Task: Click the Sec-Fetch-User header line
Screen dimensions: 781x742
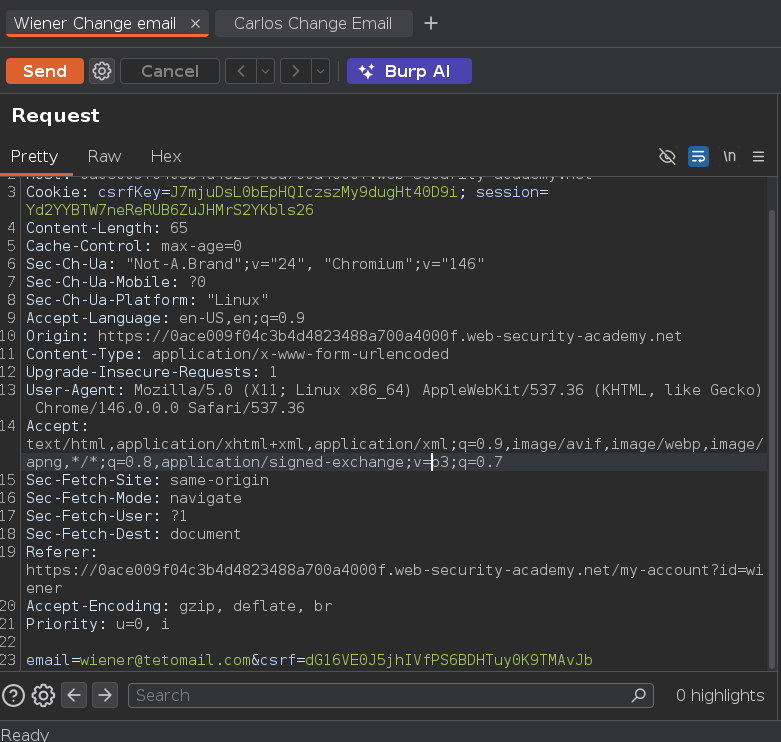Action: pyautogui.click(x=107, y=516)
